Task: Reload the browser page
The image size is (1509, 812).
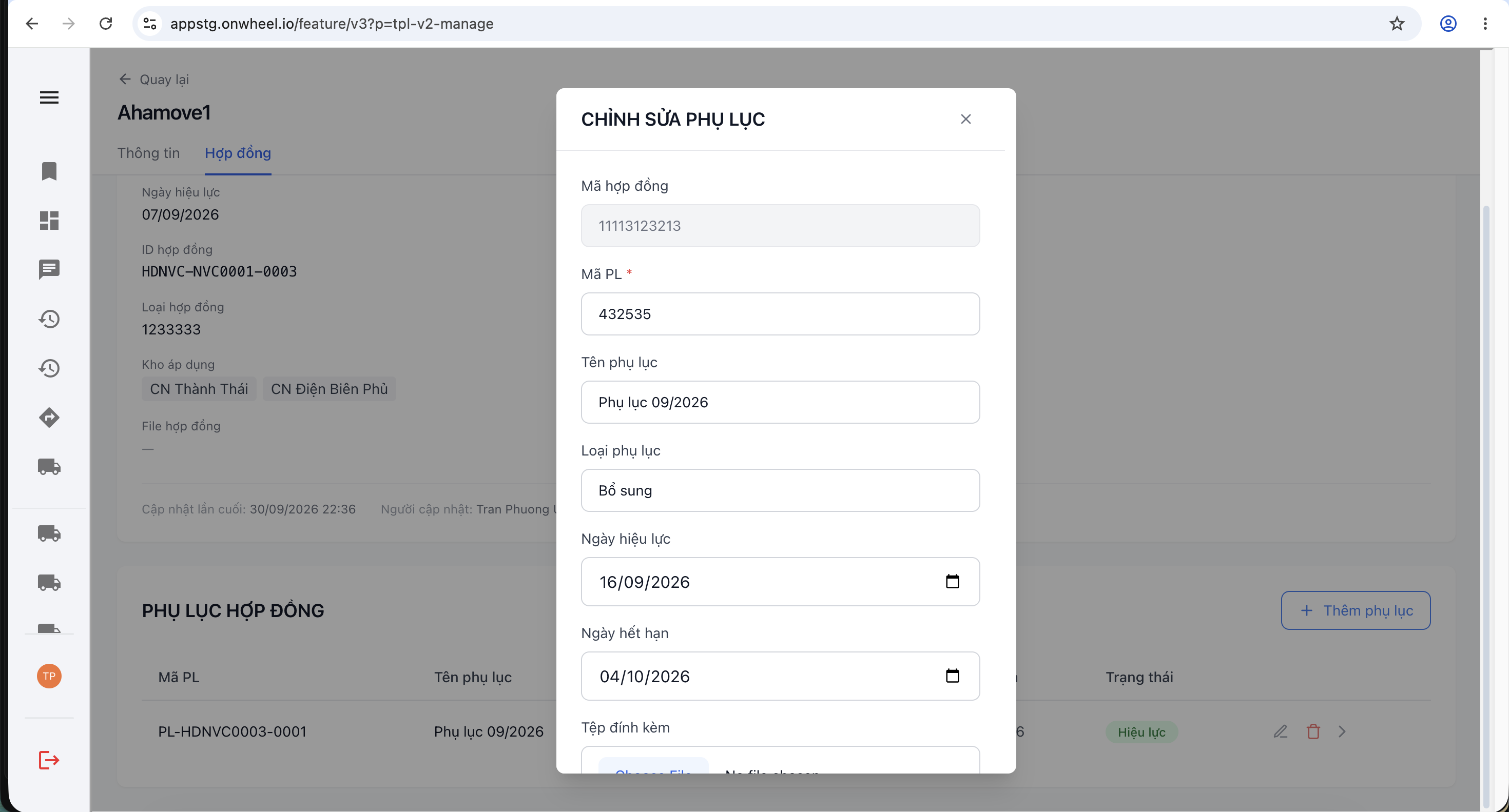Action: click(x=105, y=24)
